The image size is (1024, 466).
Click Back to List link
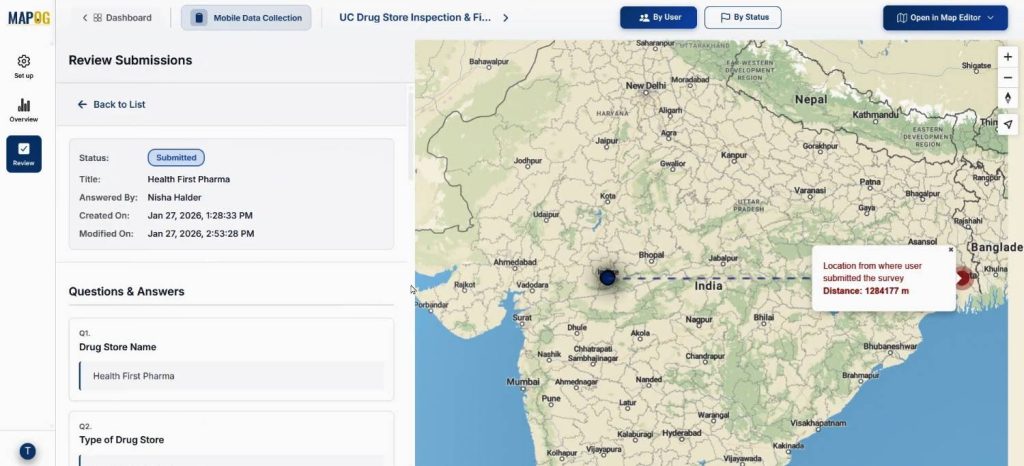pos(111,104)
